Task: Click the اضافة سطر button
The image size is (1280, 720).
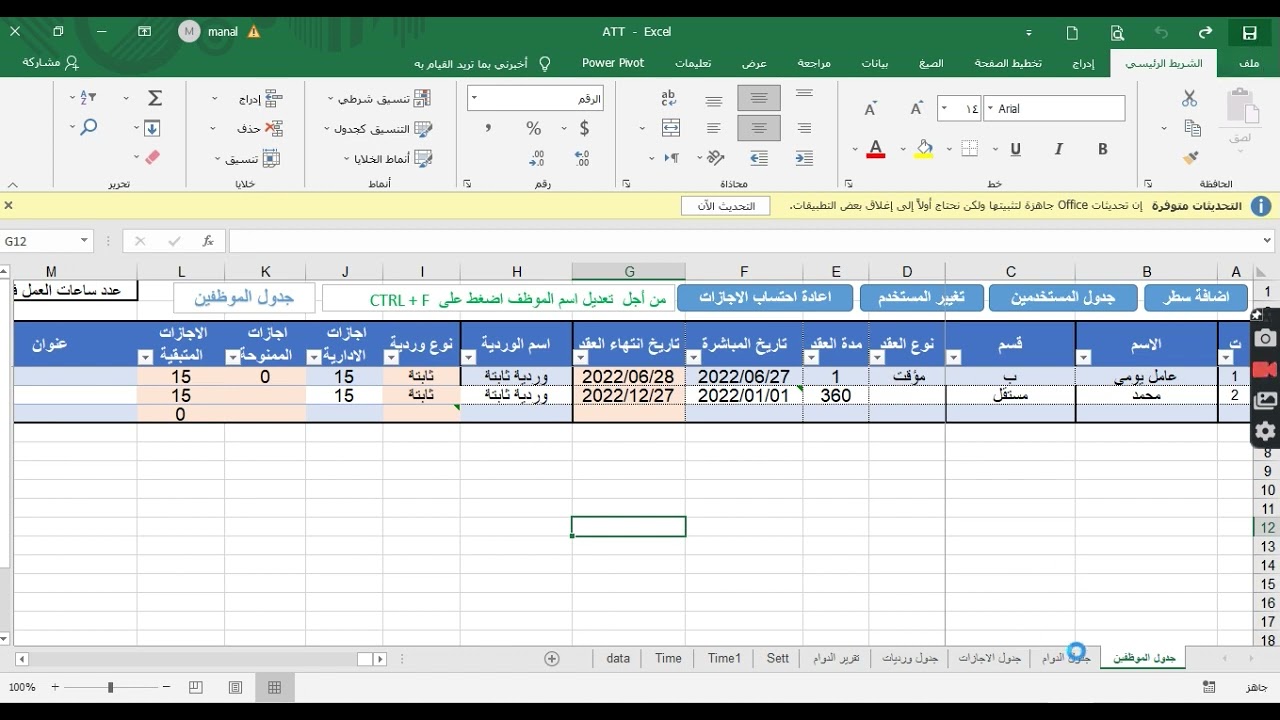Action: [1196, 298]
